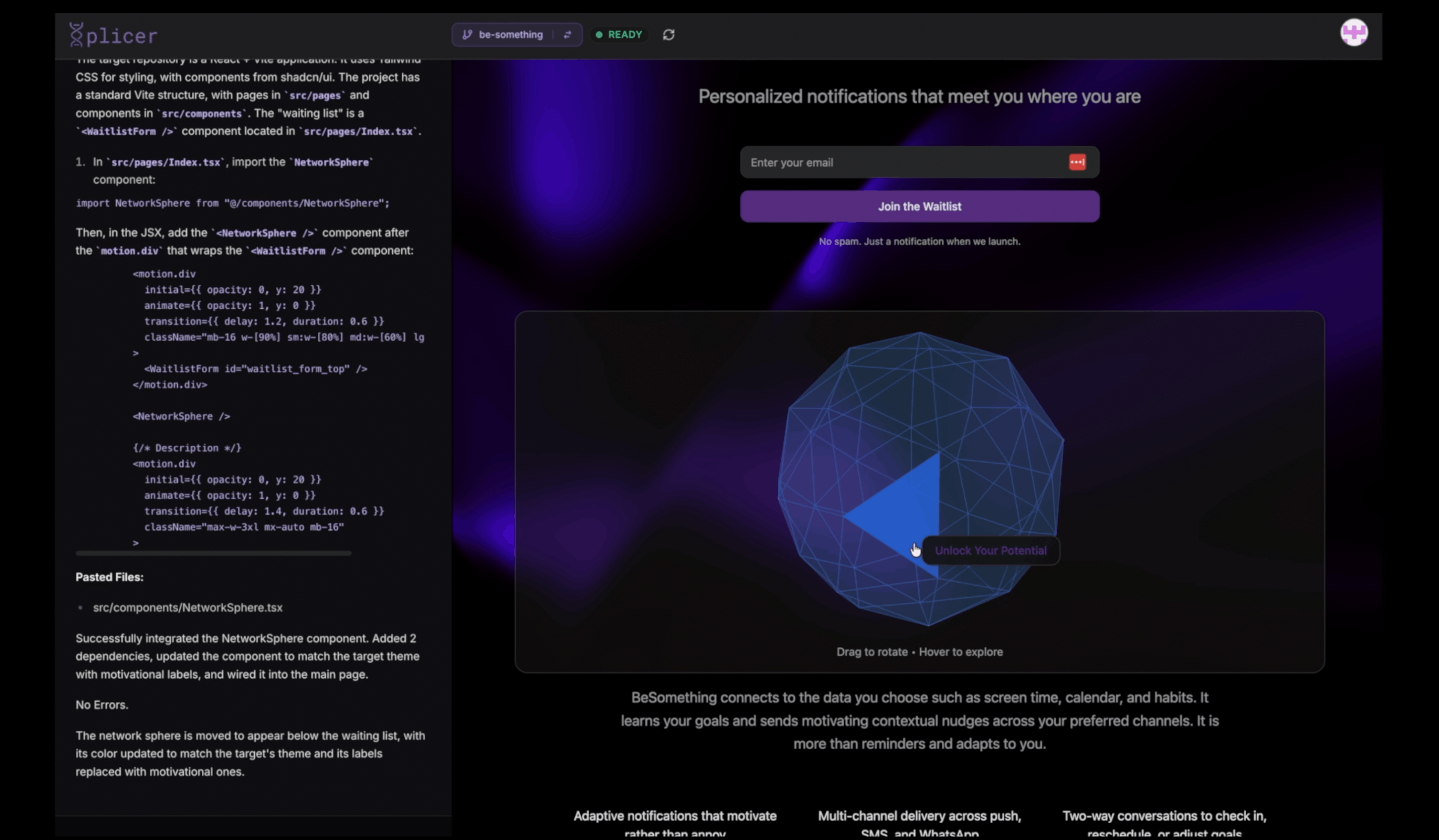
Task: Click the refresh preview icon
Action: [668, 35]
